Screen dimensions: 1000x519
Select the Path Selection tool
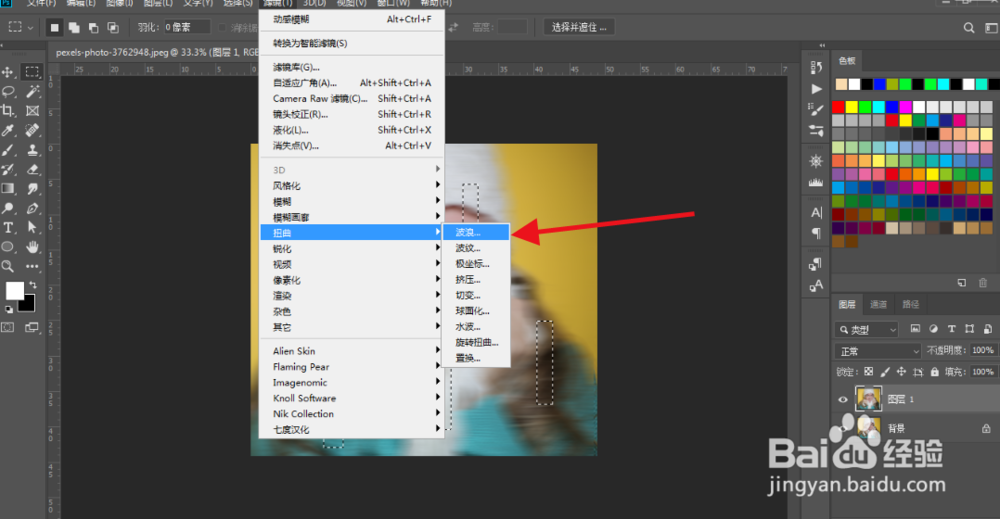pos(33,228)
